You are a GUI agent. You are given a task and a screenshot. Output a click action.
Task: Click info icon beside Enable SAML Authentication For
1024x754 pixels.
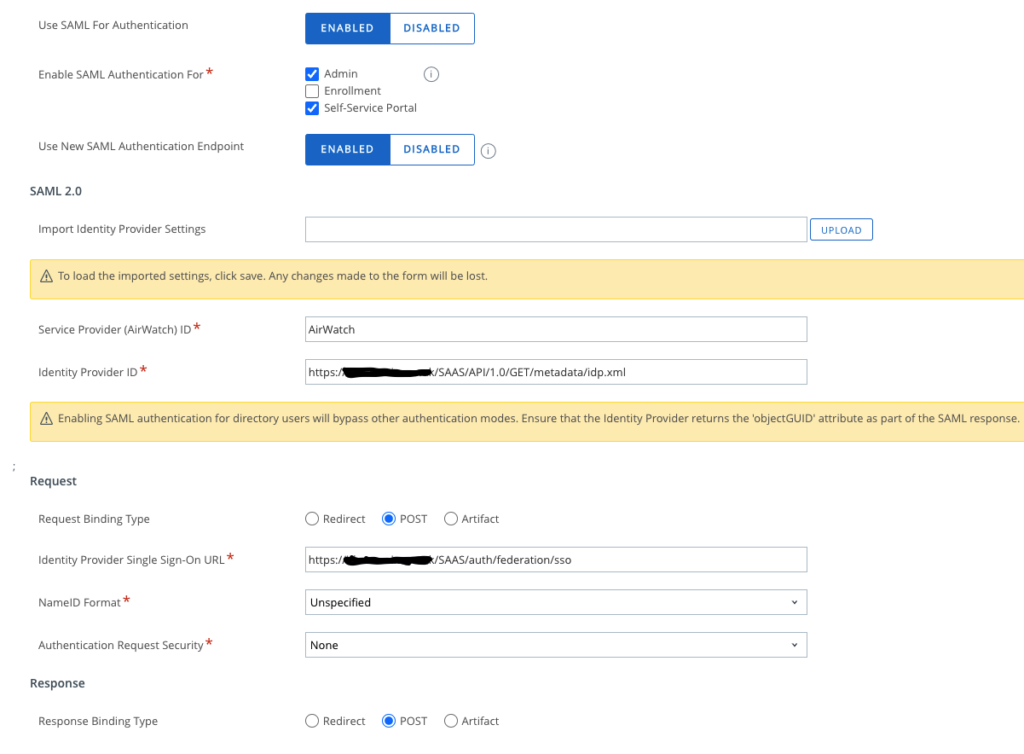(430, 73)
